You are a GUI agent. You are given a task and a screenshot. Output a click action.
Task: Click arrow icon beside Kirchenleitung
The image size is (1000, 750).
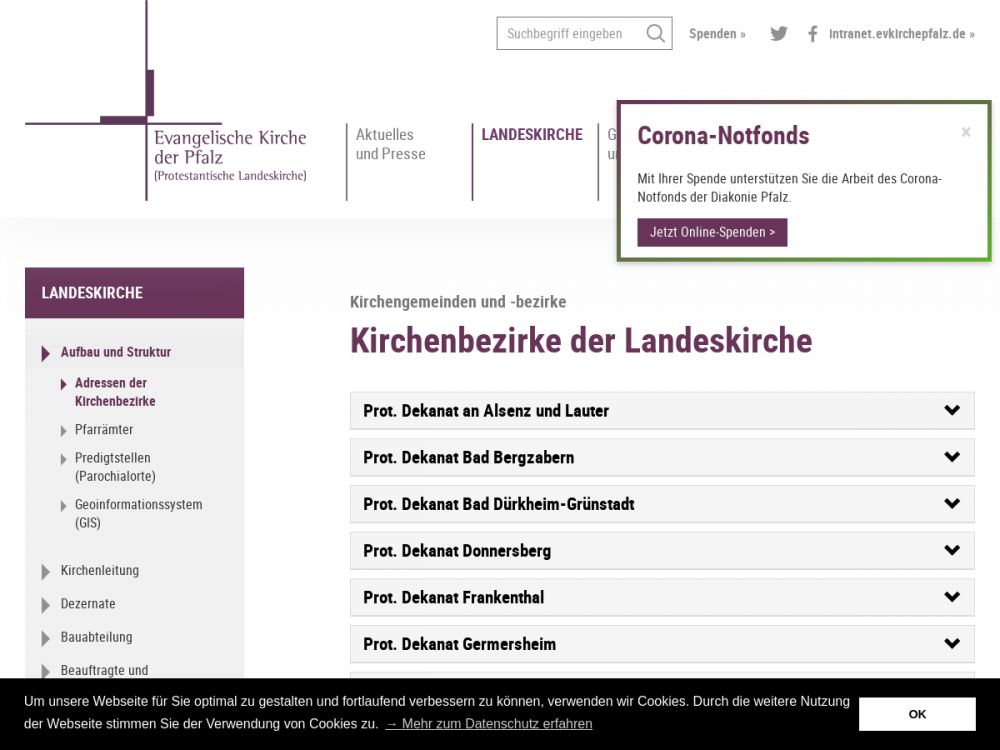click(46, 571)
